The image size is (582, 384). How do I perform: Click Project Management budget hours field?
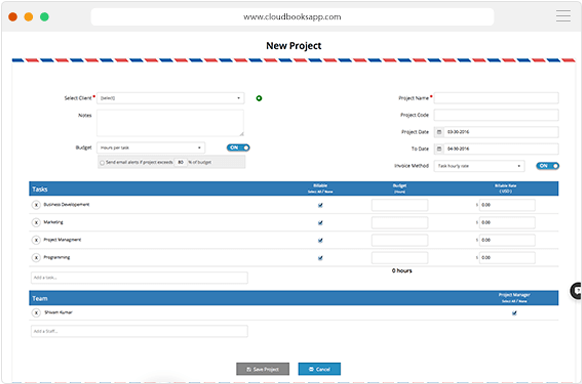400,240
